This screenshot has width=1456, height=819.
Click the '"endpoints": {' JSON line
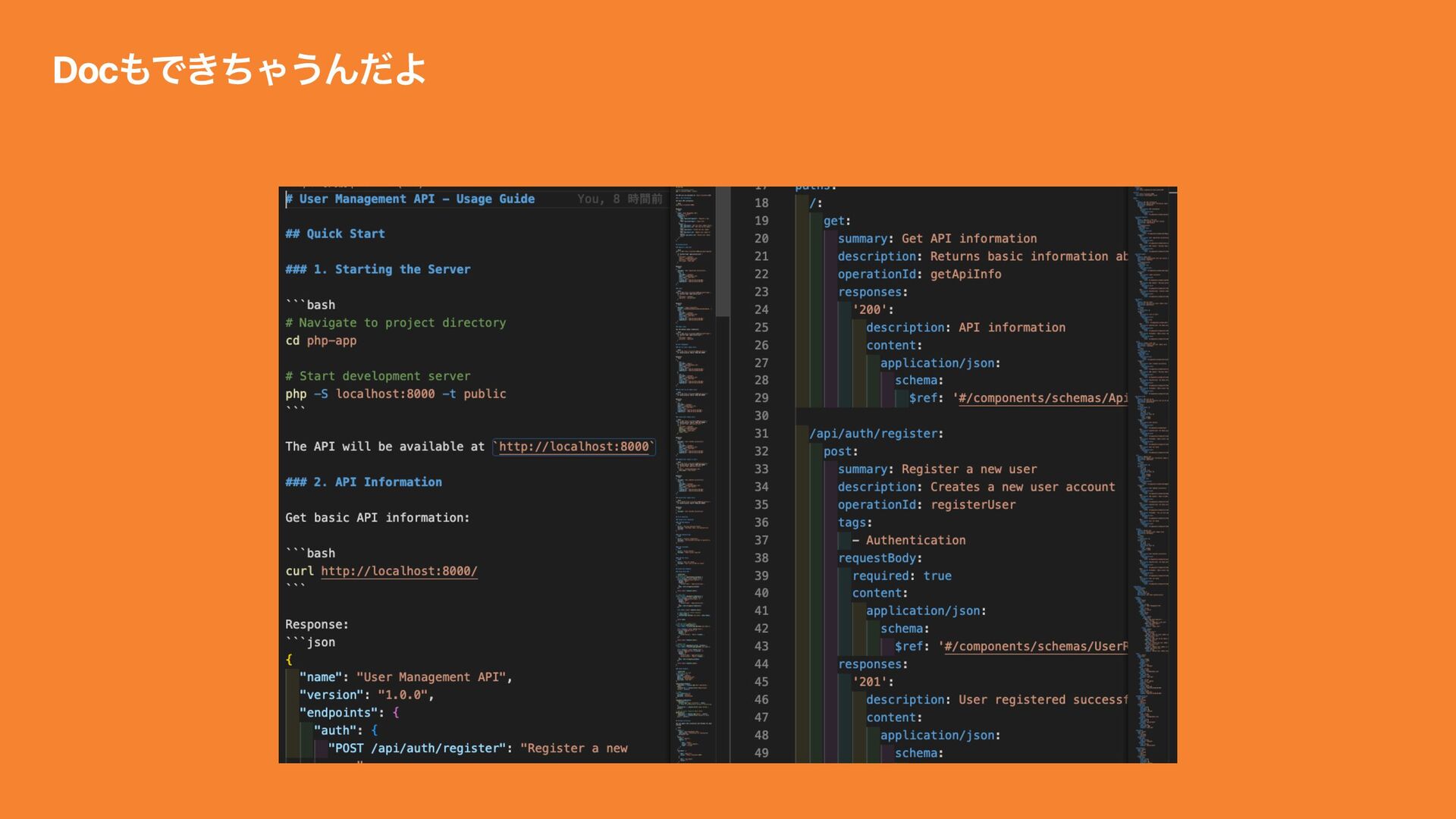349,713
